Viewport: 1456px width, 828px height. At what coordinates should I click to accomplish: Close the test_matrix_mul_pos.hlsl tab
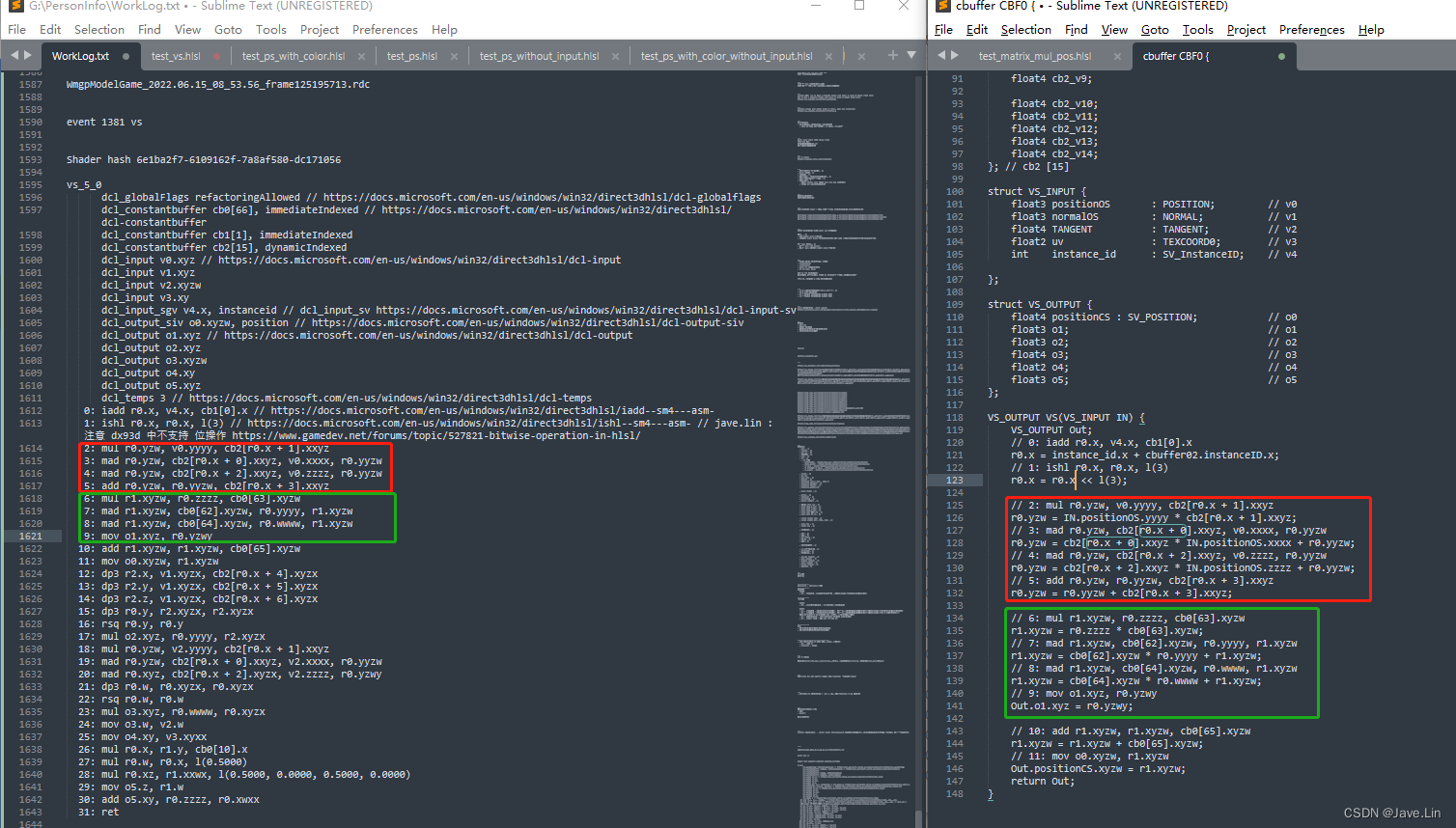click(1117, 56)
